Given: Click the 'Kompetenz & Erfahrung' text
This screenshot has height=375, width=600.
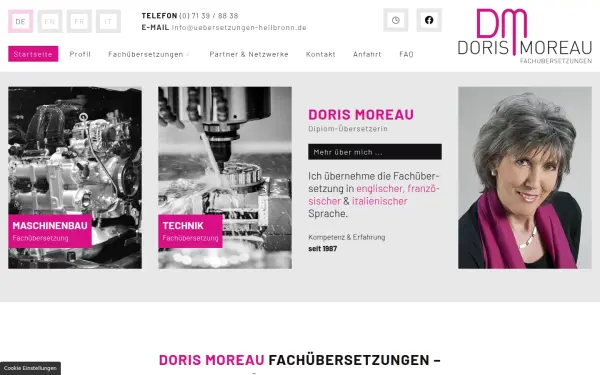Looking at the screenshot, I should pyautogui.click(x=347, y=237).
